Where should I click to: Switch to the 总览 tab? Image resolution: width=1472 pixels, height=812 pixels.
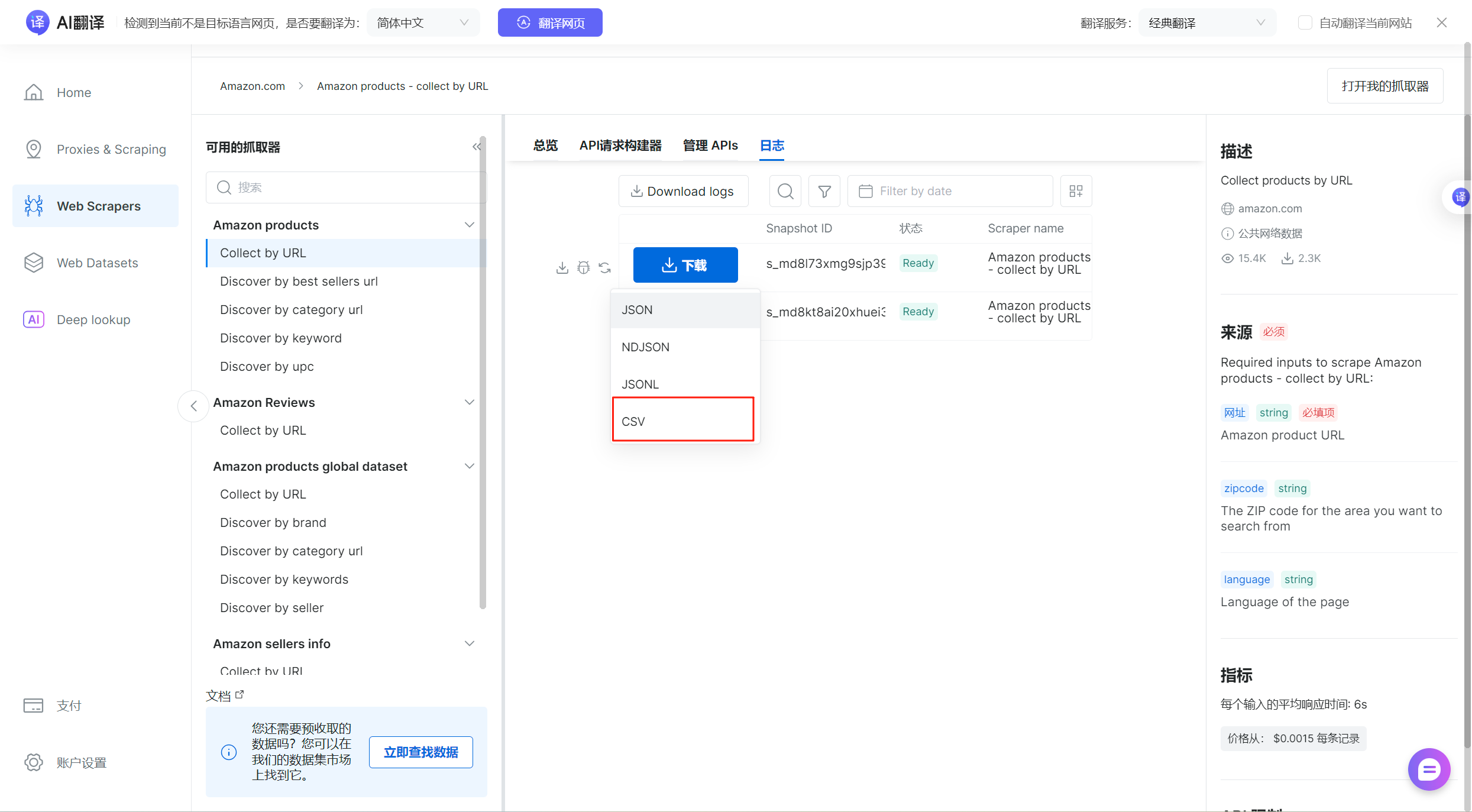point(545,145)
